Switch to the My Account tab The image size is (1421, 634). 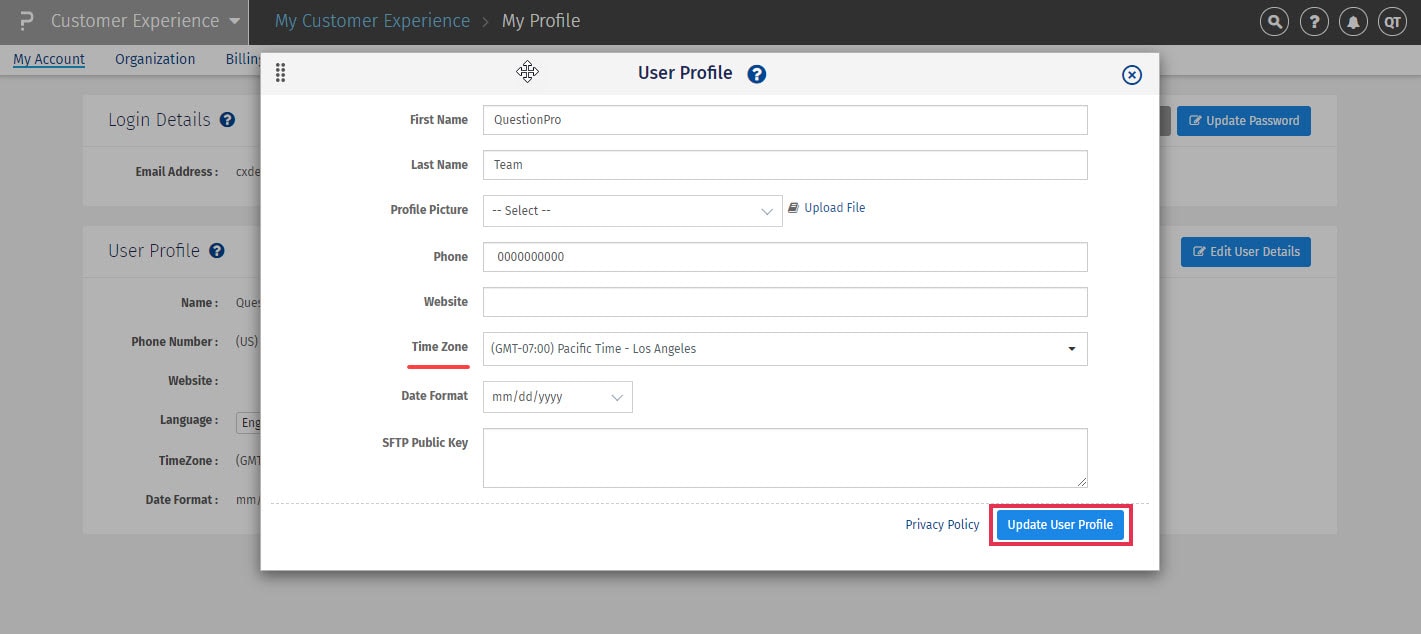[x=49, y=59]
